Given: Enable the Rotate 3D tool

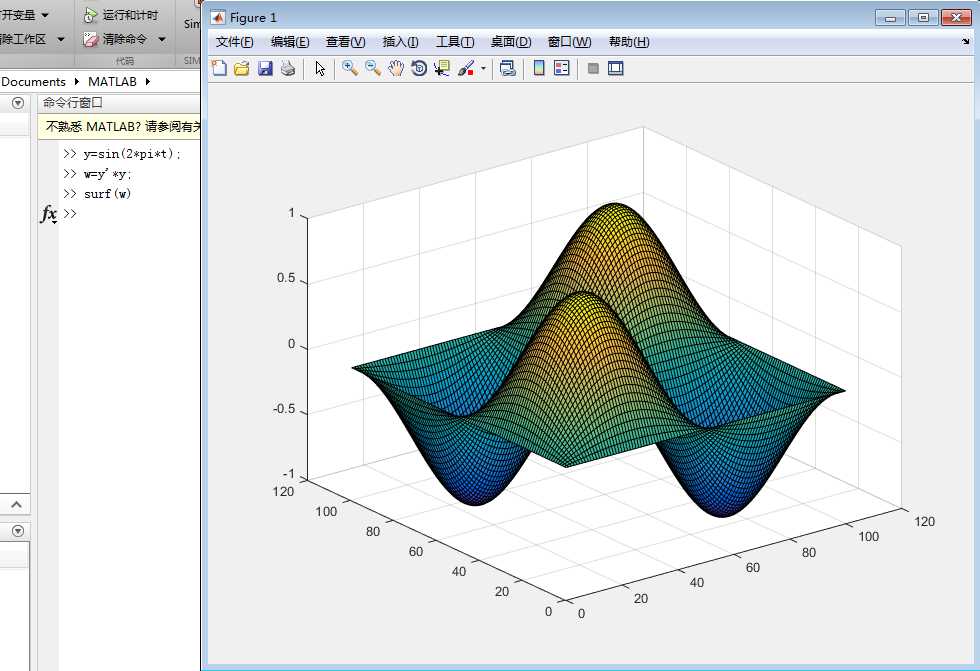Looking at the screenshot, I should [x=419, y=68].
